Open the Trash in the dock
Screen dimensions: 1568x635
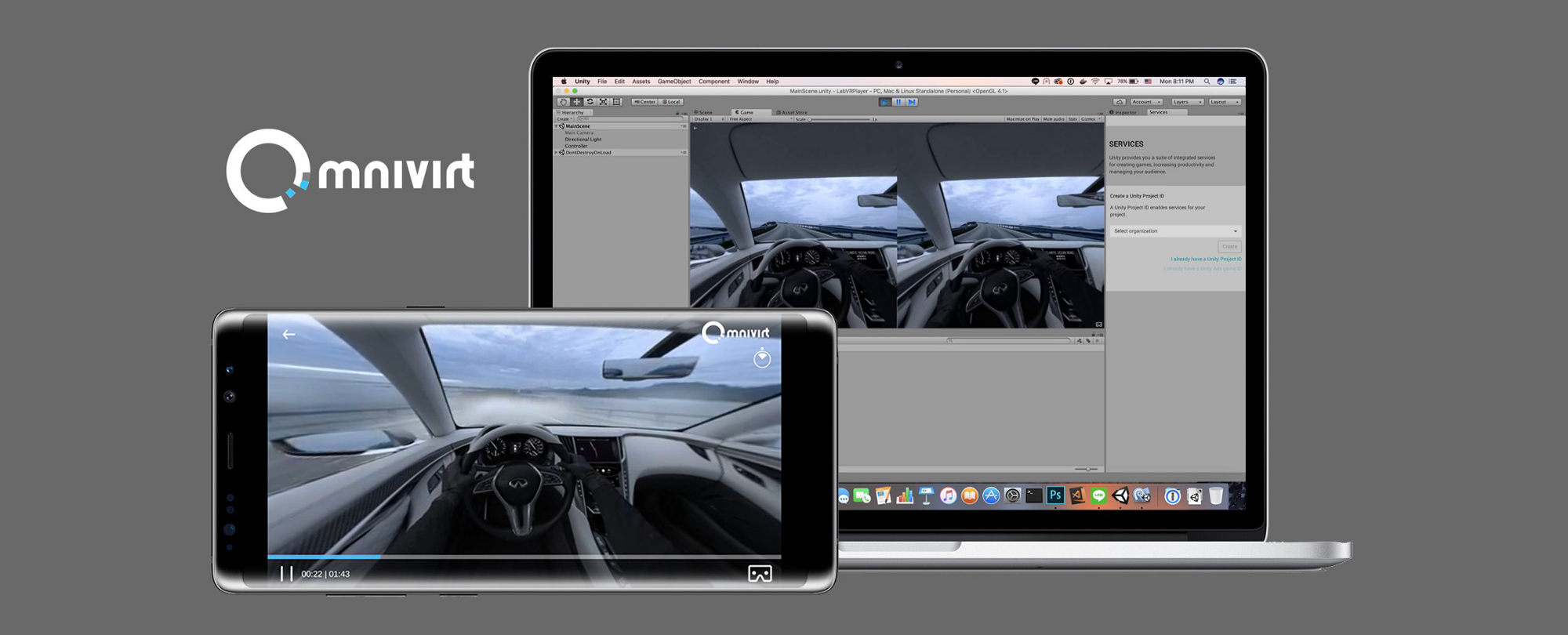click(1216, 495)
